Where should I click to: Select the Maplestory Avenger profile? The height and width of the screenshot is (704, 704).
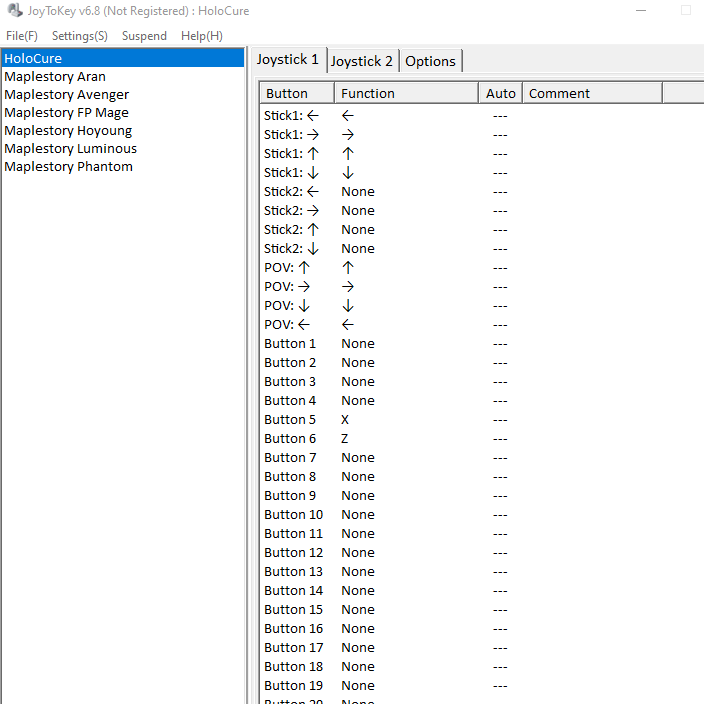(123, 94)
